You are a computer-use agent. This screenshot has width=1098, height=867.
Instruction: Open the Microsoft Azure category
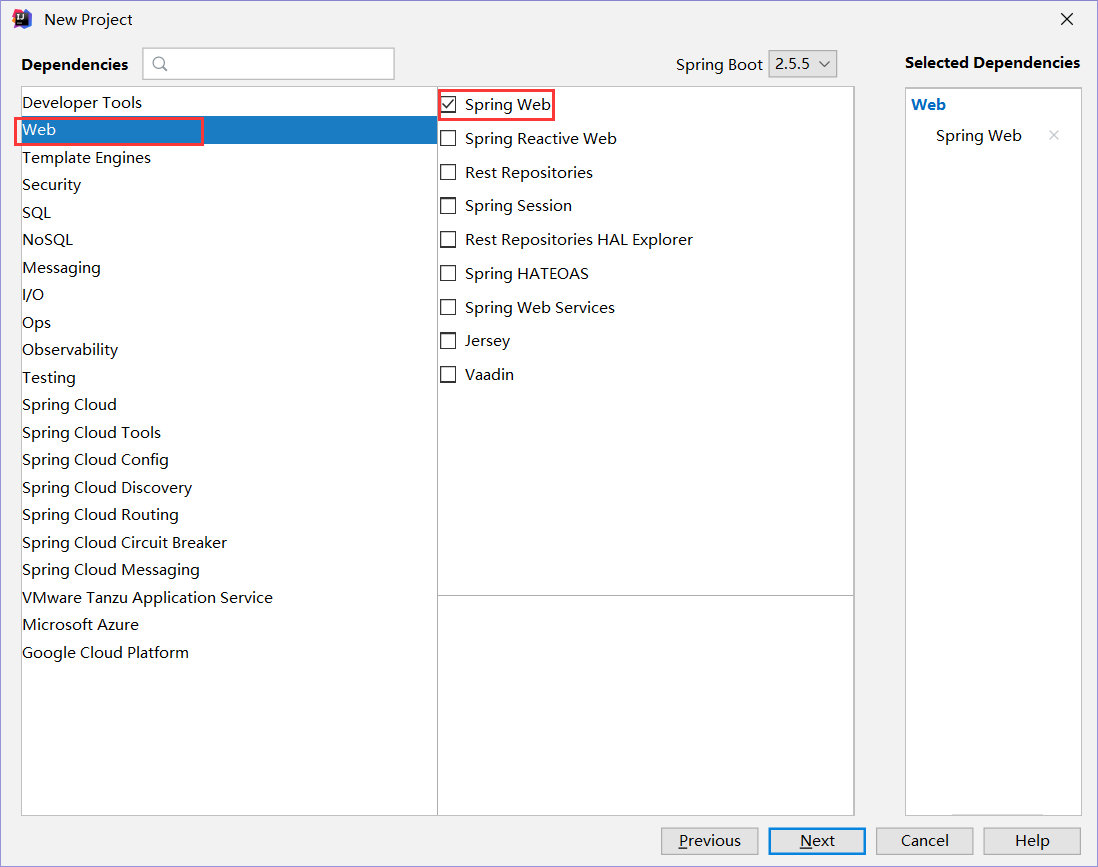pos(80,624)
